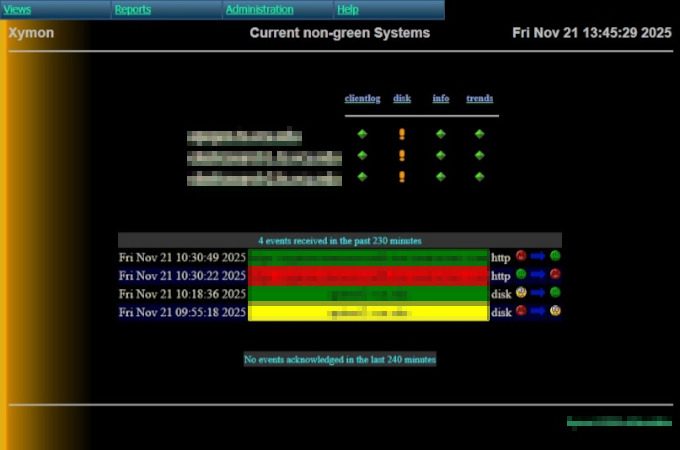Viewport: 680px width, 450px height.
Task: Open the Reports menu
Action: tap(133, 10)
